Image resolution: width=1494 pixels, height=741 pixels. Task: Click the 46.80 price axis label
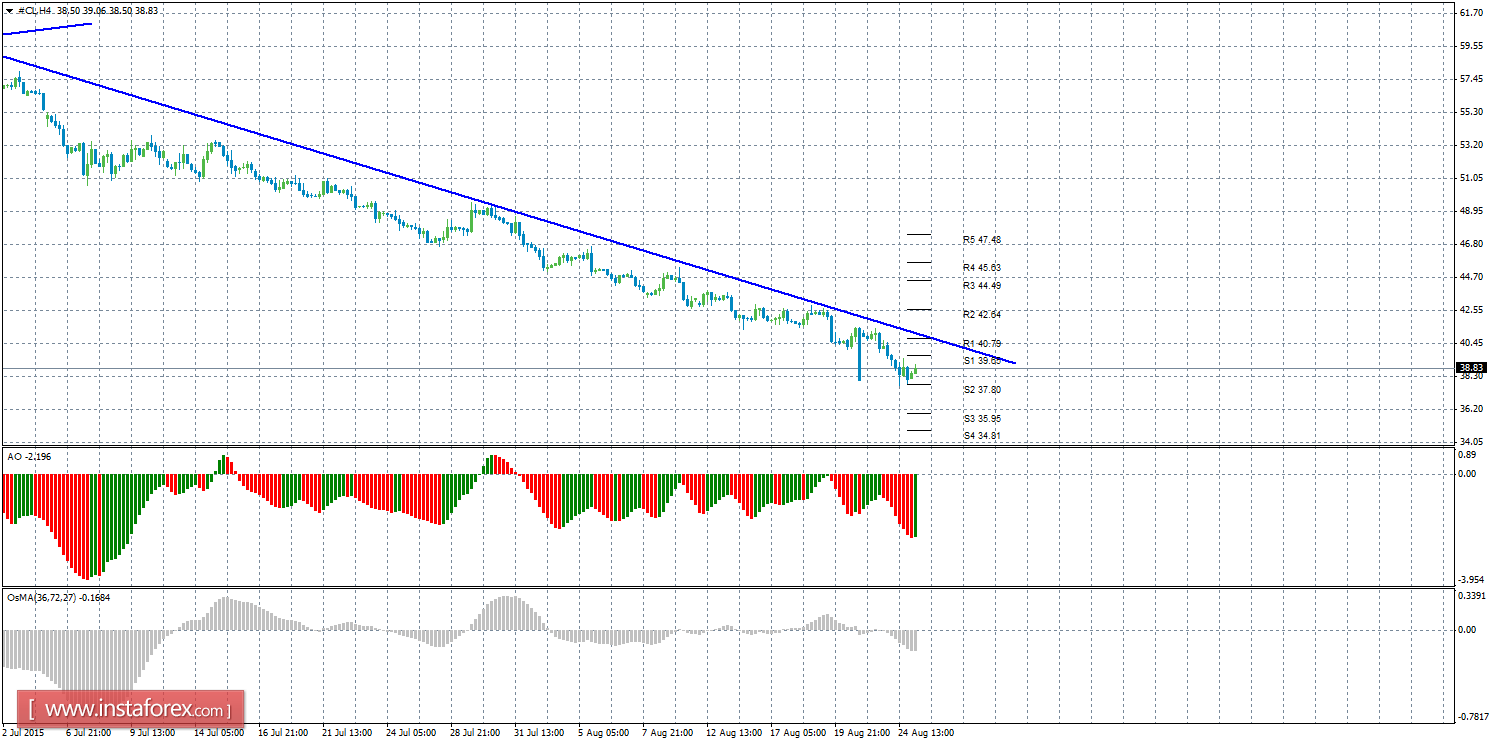coord(1471,244)
